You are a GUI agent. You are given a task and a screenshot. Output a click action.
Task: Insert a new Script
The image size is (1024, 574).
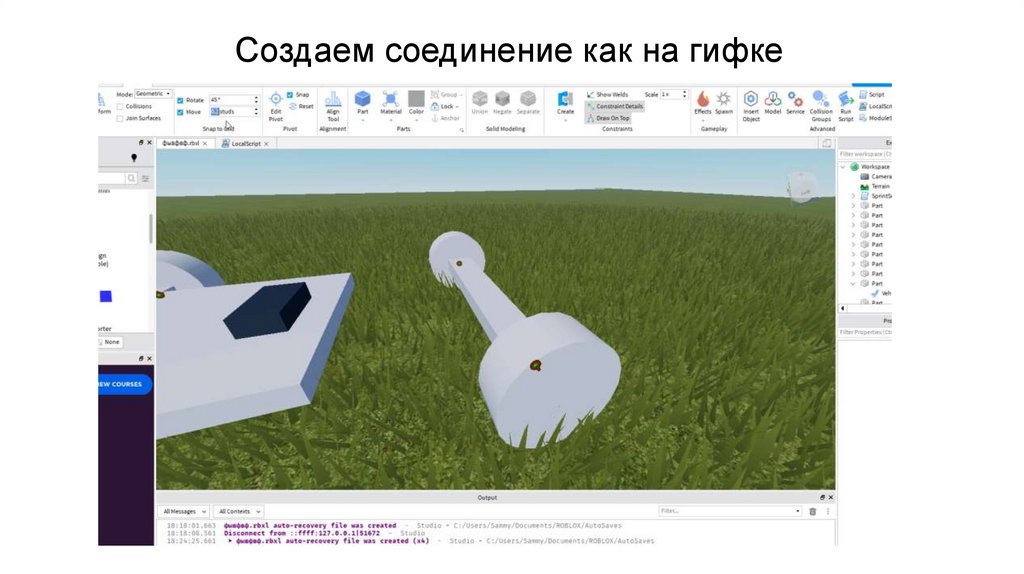click(x=872, y=95)
